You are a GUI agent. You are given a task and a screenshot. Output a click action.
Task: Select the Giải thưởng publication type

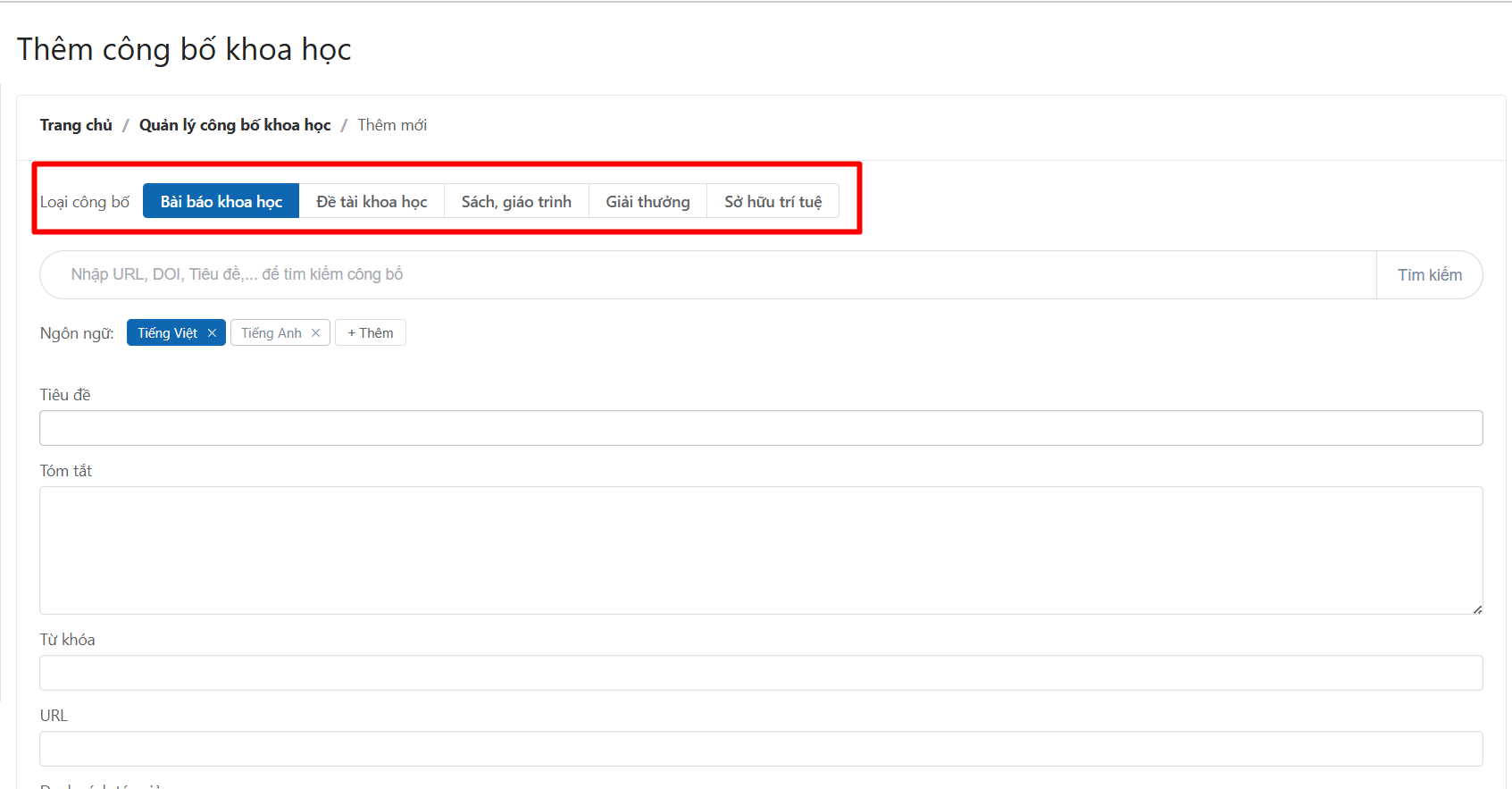[647, 202]
